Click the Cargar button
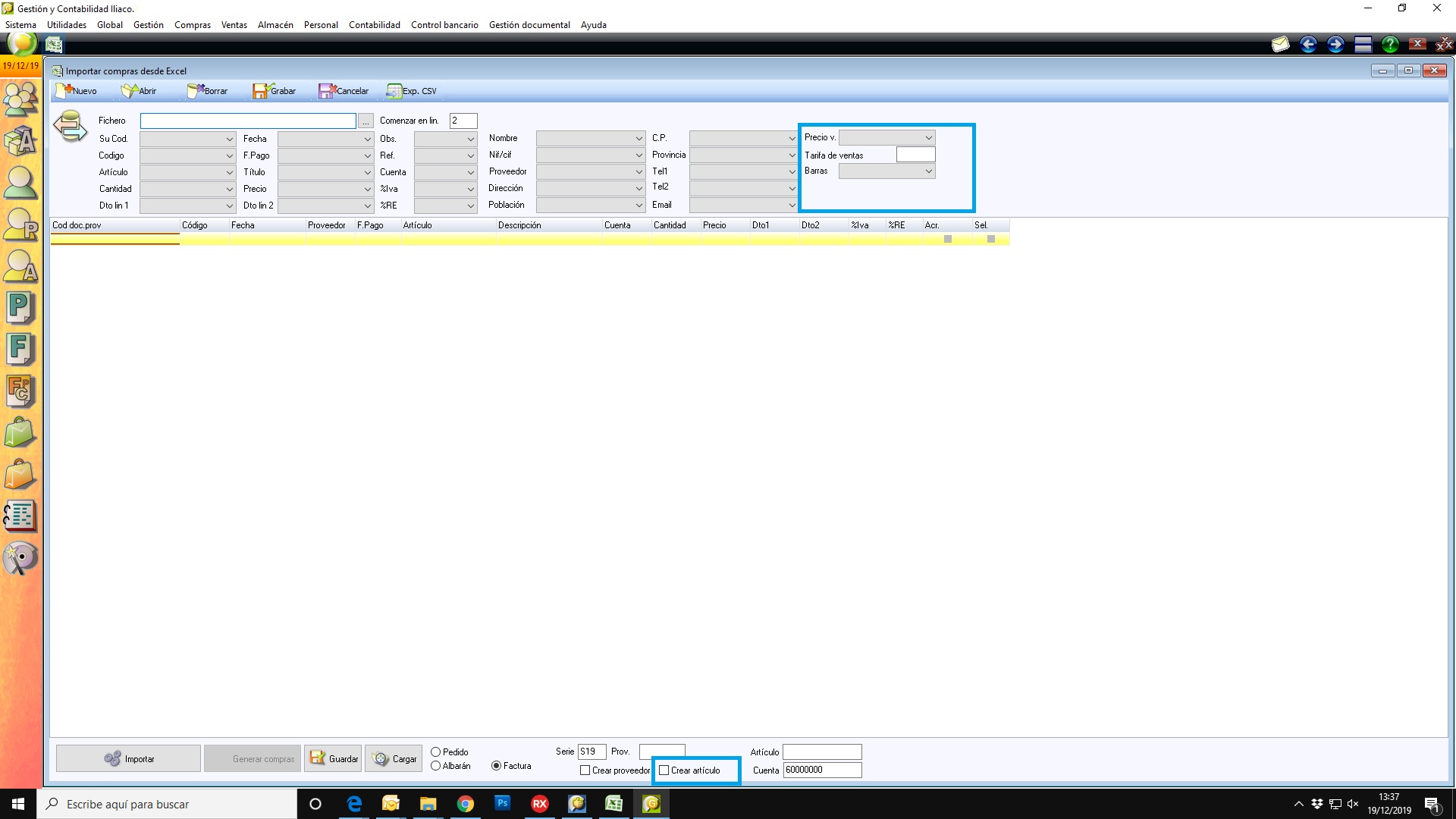Image resolution: width=1456 pixels, height=819 pixels. tap(394, 758)
